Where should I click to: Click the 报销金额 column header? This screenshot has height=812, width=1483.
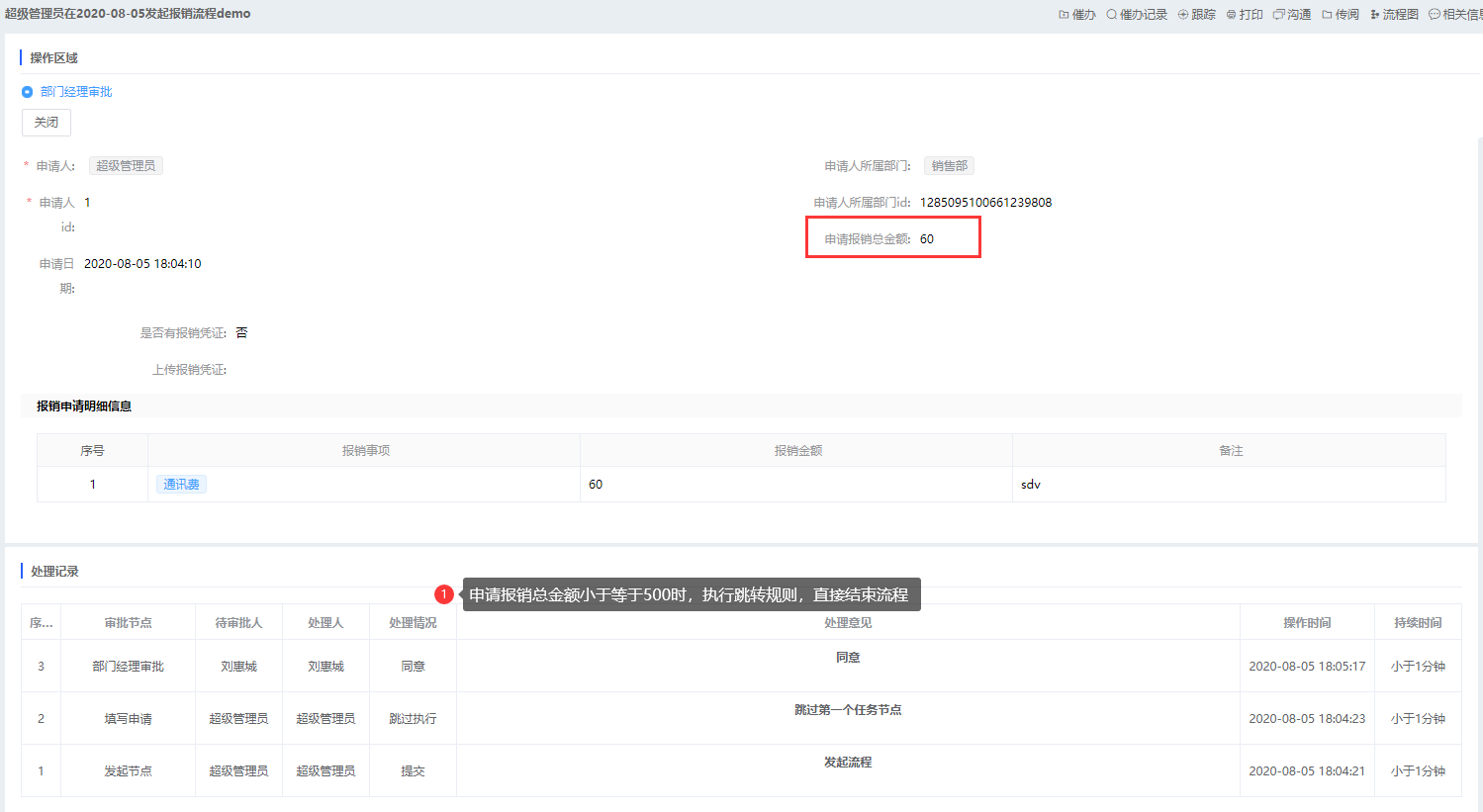(x=797, y=451)
